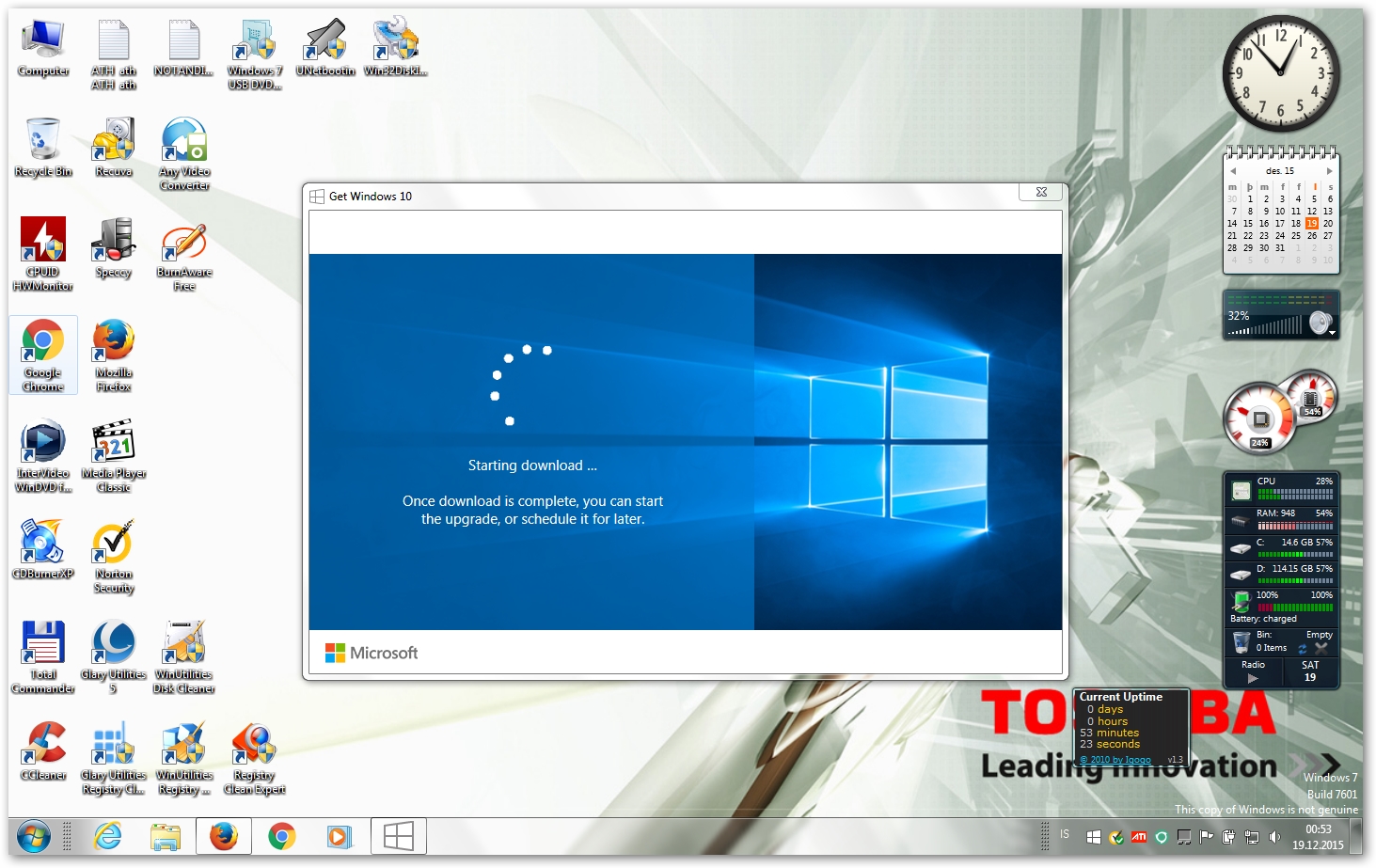Open Windows 7 USB DVD tool shortcut

pos(255,54)
